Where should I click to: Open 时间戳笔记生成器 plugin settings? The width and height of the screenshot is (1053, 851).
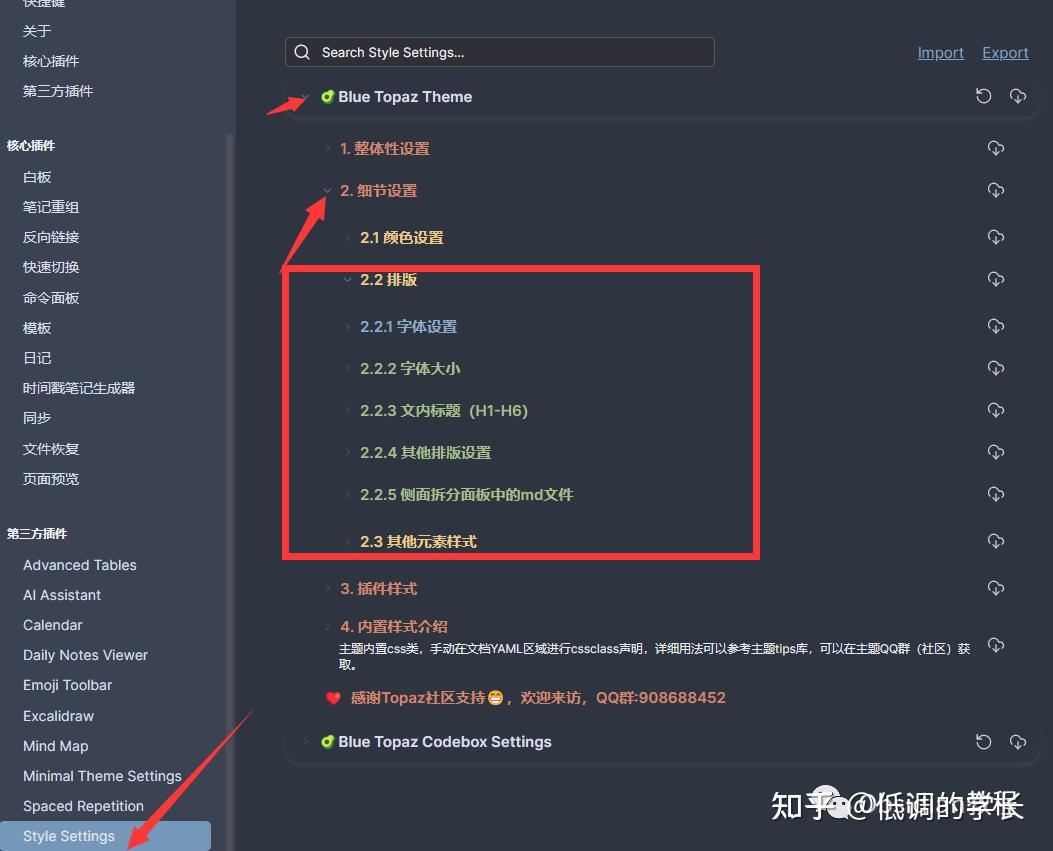[x=79, y=388]
